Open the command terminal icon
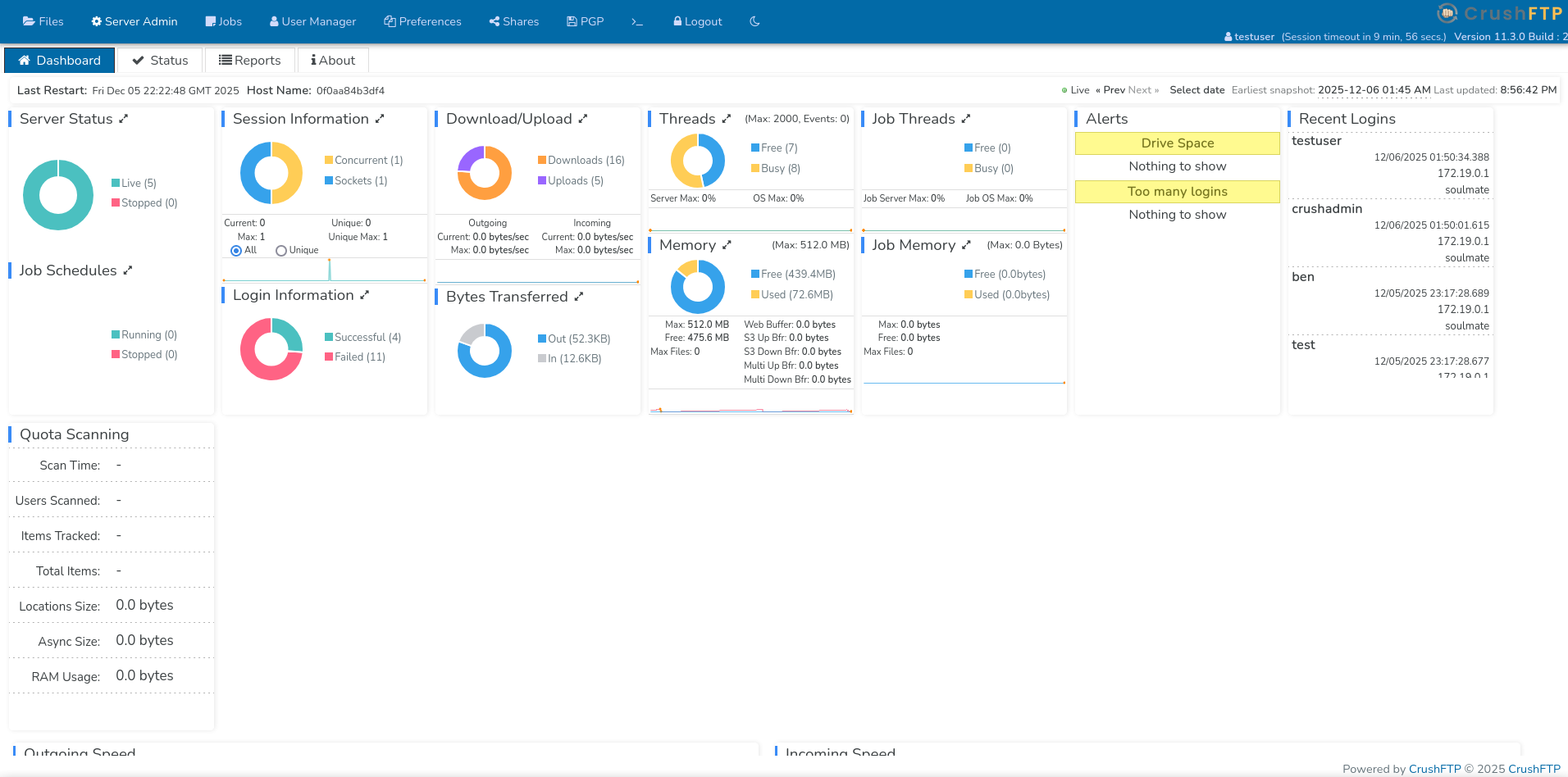This screenshot has height=777, width=1568. click(x=637, y=21)
